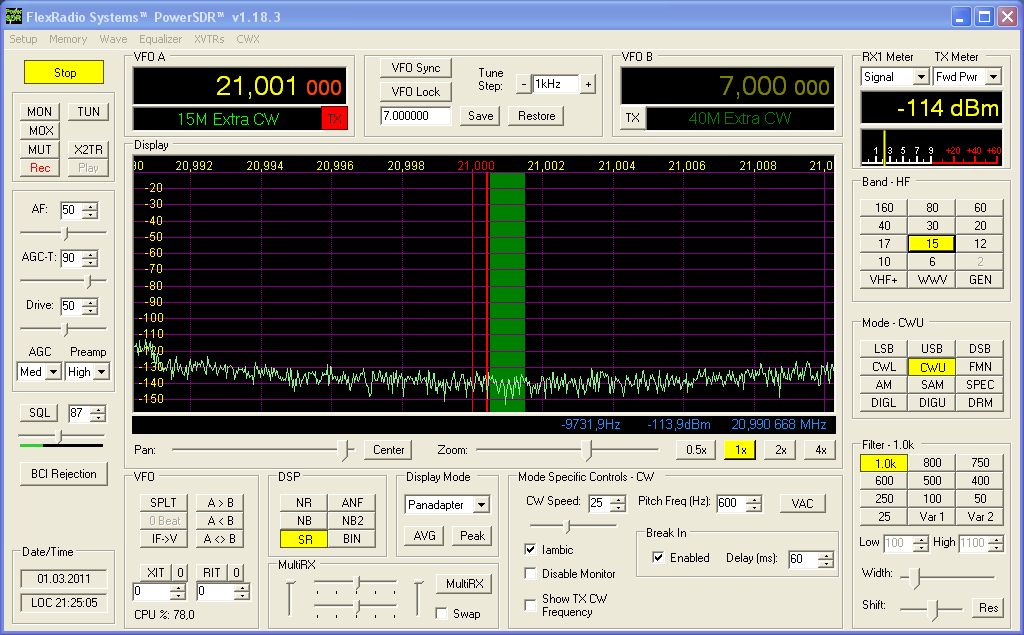Select LSB mode
The width and height of the screenshot is (1024, 635).
pyautogui.click(x=884, y=349)
